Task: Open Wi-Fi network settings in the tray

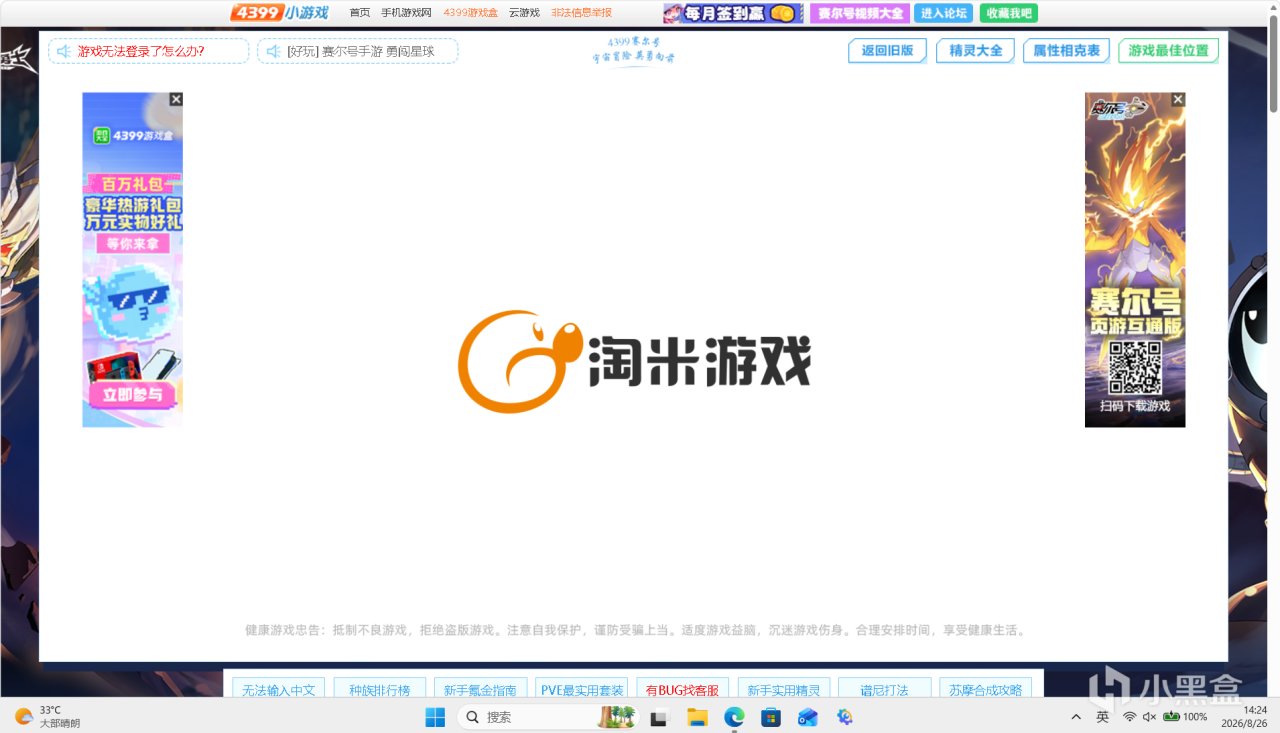Action: (1130, 717)
